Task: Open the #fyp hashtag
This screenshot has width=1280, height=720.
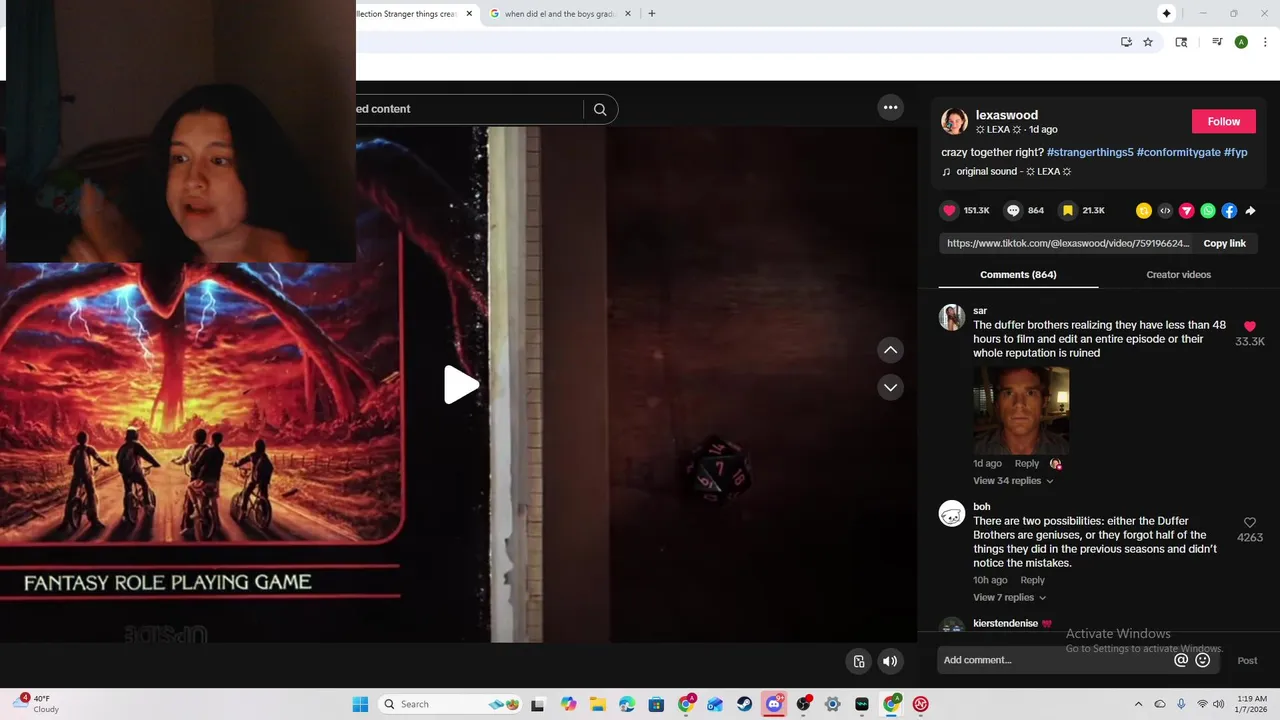Action: (x=1236, y=152)
